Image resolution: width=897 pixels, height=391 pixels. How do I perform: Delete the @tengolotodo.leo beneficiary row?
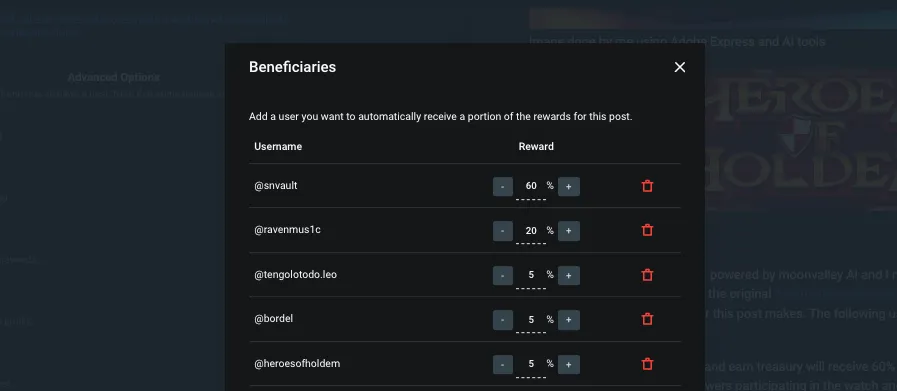coord(647,275)
